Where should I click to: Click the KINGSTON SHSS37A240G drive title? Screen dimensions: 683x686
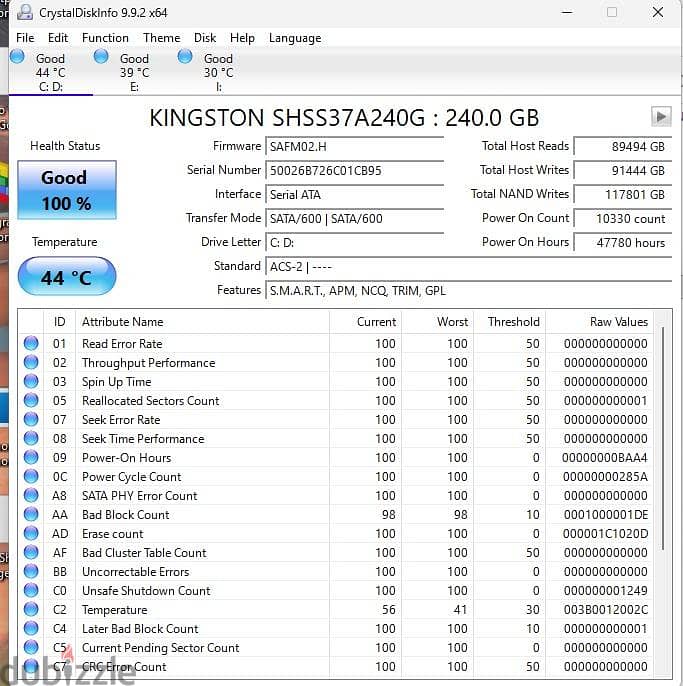[x=344, y=118]
